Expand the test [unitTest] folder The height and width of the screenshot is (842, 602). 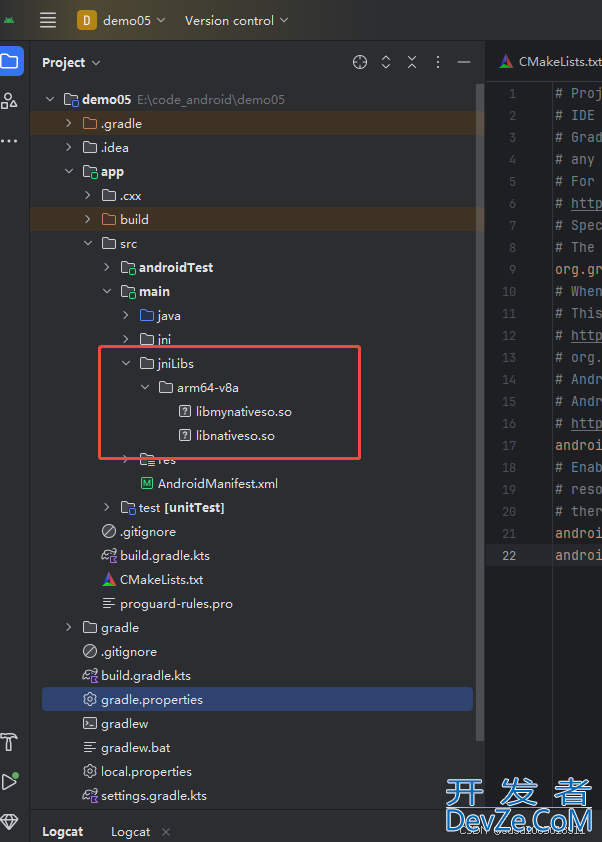click(107, 507)
